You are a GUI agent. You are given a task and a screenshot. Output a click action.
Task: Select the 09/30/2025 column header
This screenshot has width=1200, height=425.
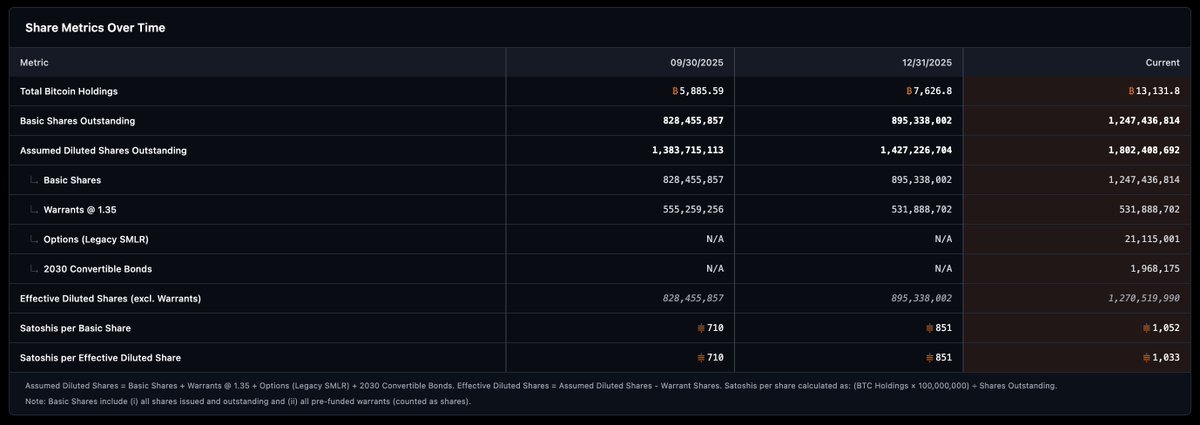pos(696,62)
